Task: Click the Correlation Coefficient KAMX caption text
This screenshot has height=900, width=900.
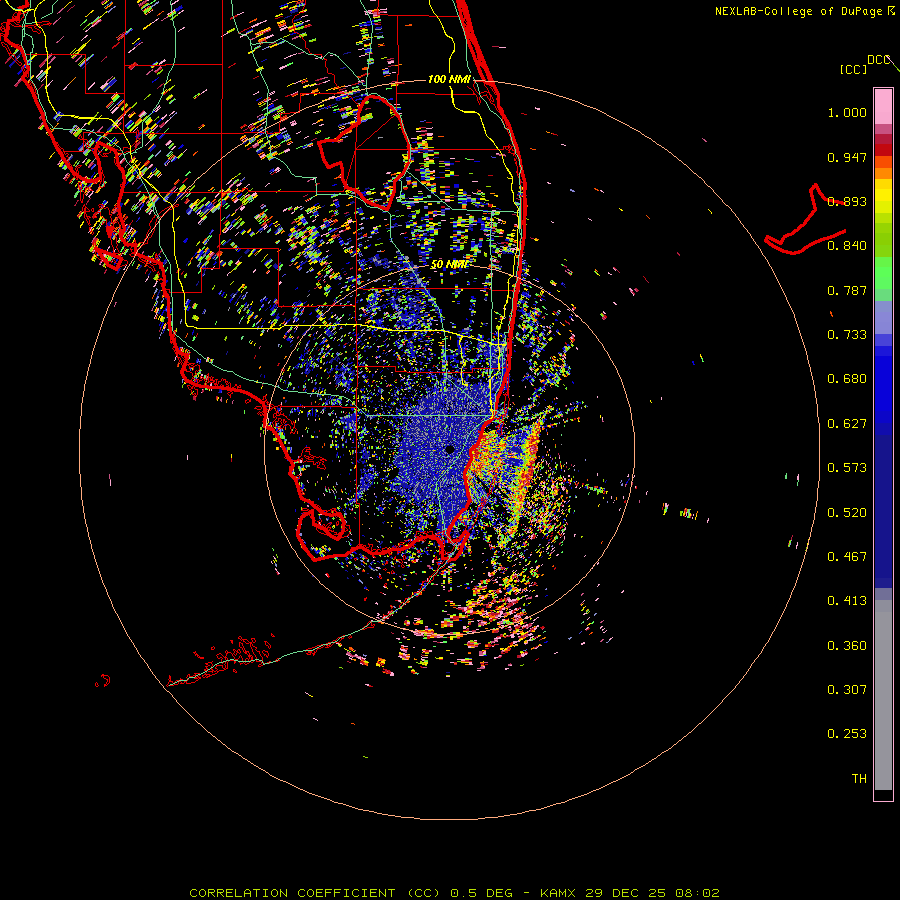Action: click(x=454, y=893)
